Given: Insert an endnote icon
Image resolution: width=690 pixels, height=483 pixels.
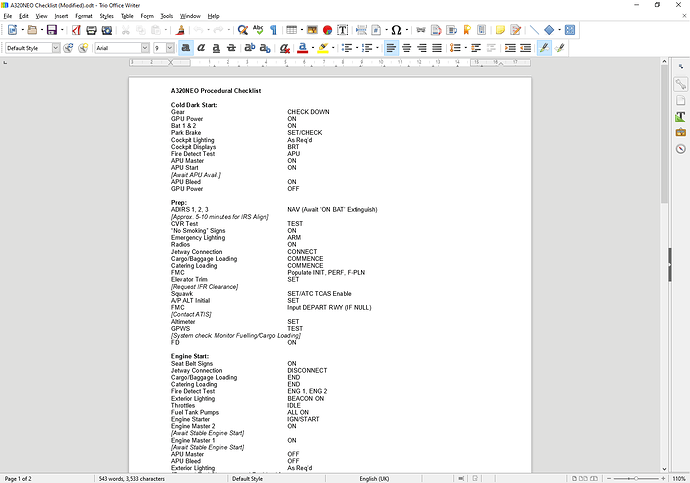Looking at the screenshot, I should (x=451, y=30).
